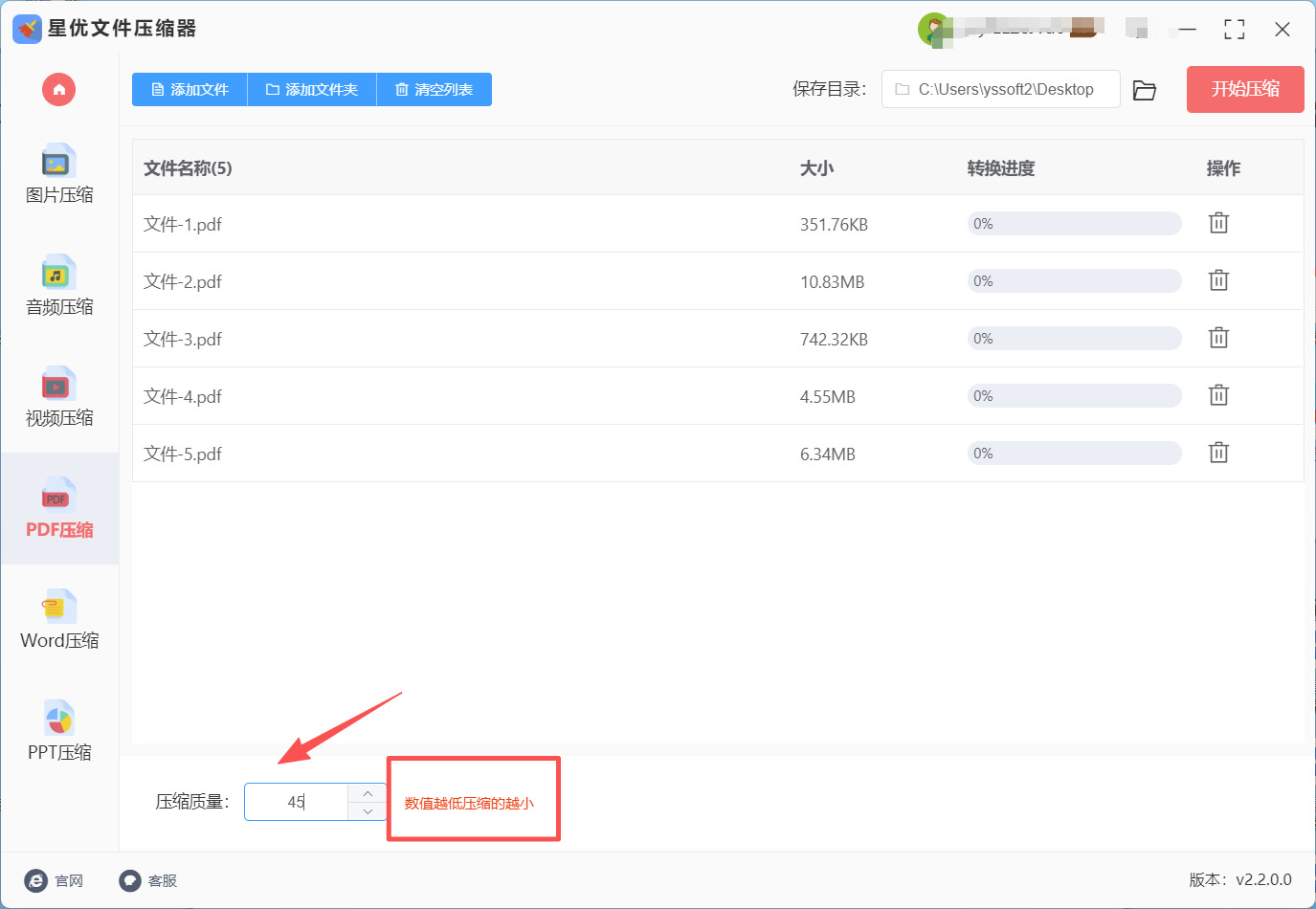Click the compression quality input field
The height and width of the screenshot is (909, 1316).
click(x=297, y=802)
